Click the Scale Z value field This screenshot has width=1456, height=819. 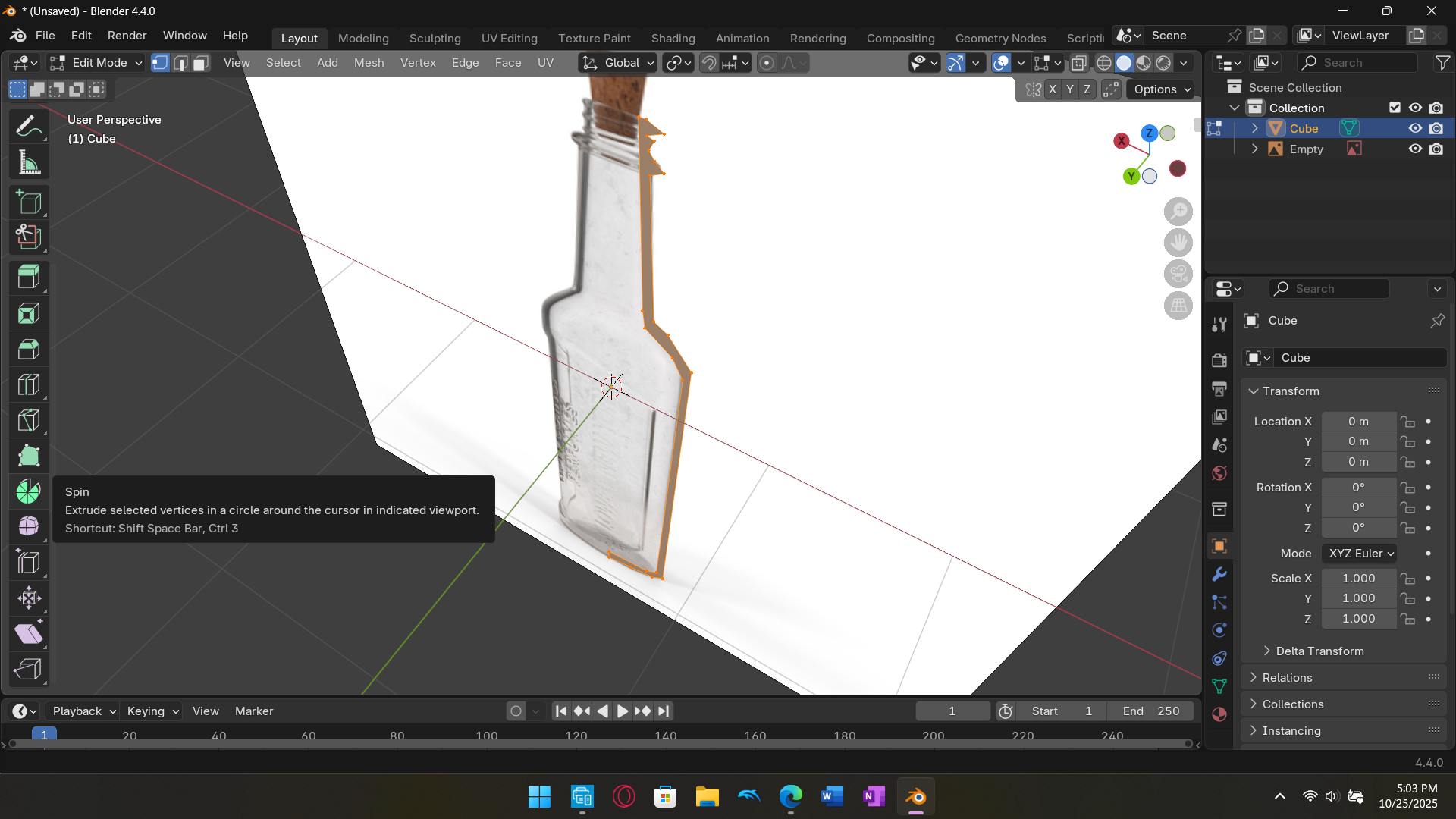(x=1358, y=619)
